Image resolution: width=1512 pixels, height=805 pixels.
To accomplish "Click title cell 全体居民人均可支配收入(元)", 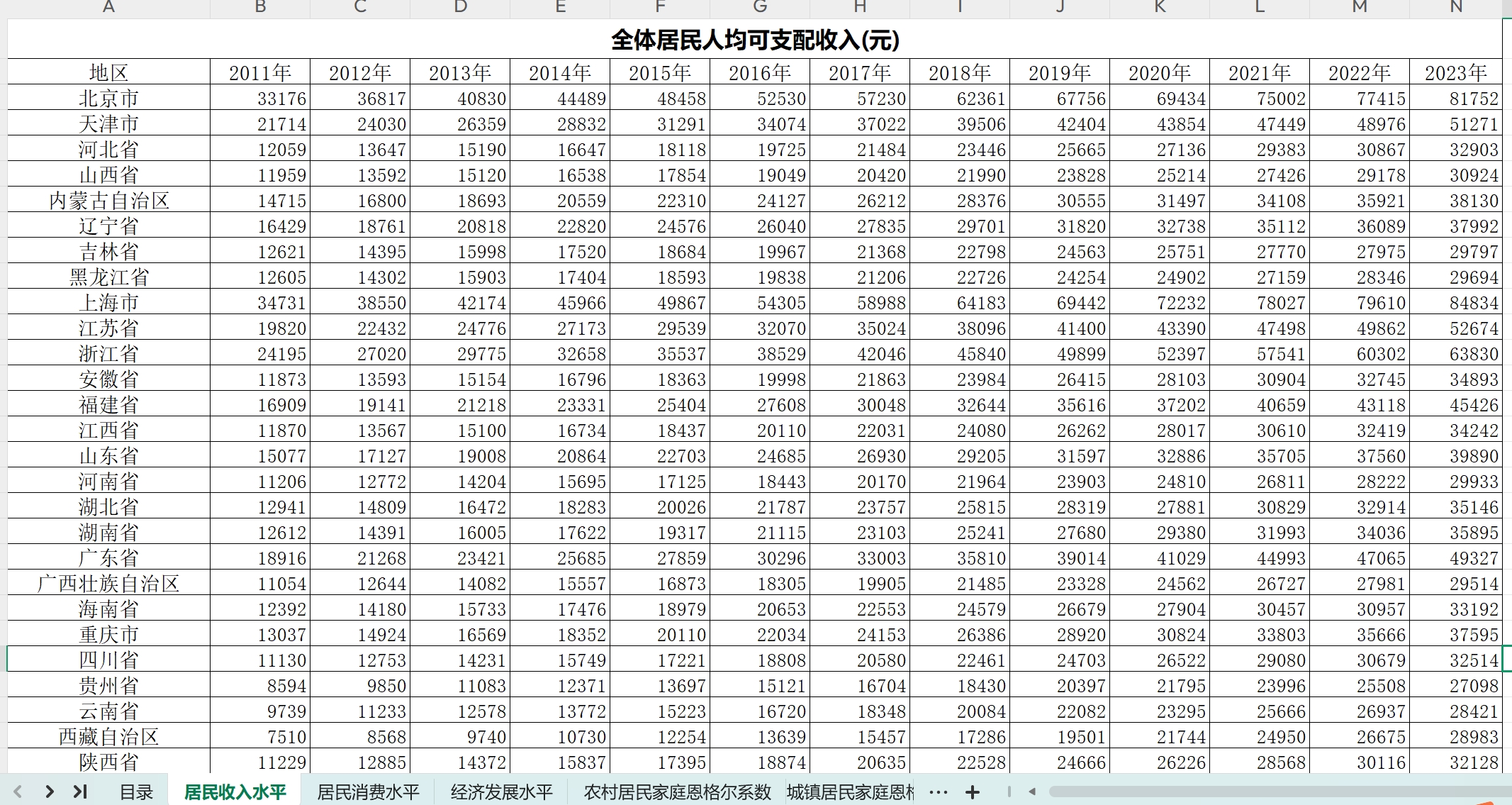I will [x=755, y=40].
